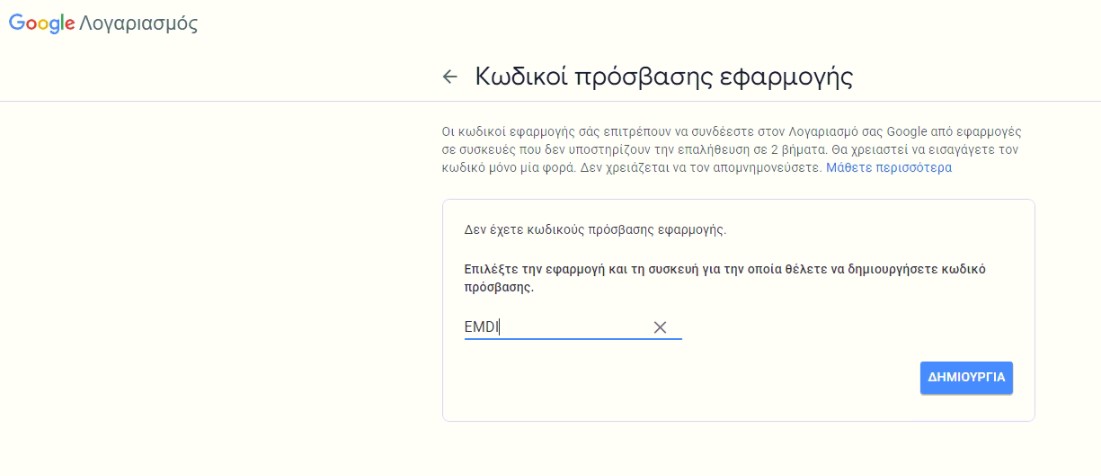Click the first letter G of the Google logo
Image resolution: width=1101 pixels, height=476 pixels.
tap(16, 22)
